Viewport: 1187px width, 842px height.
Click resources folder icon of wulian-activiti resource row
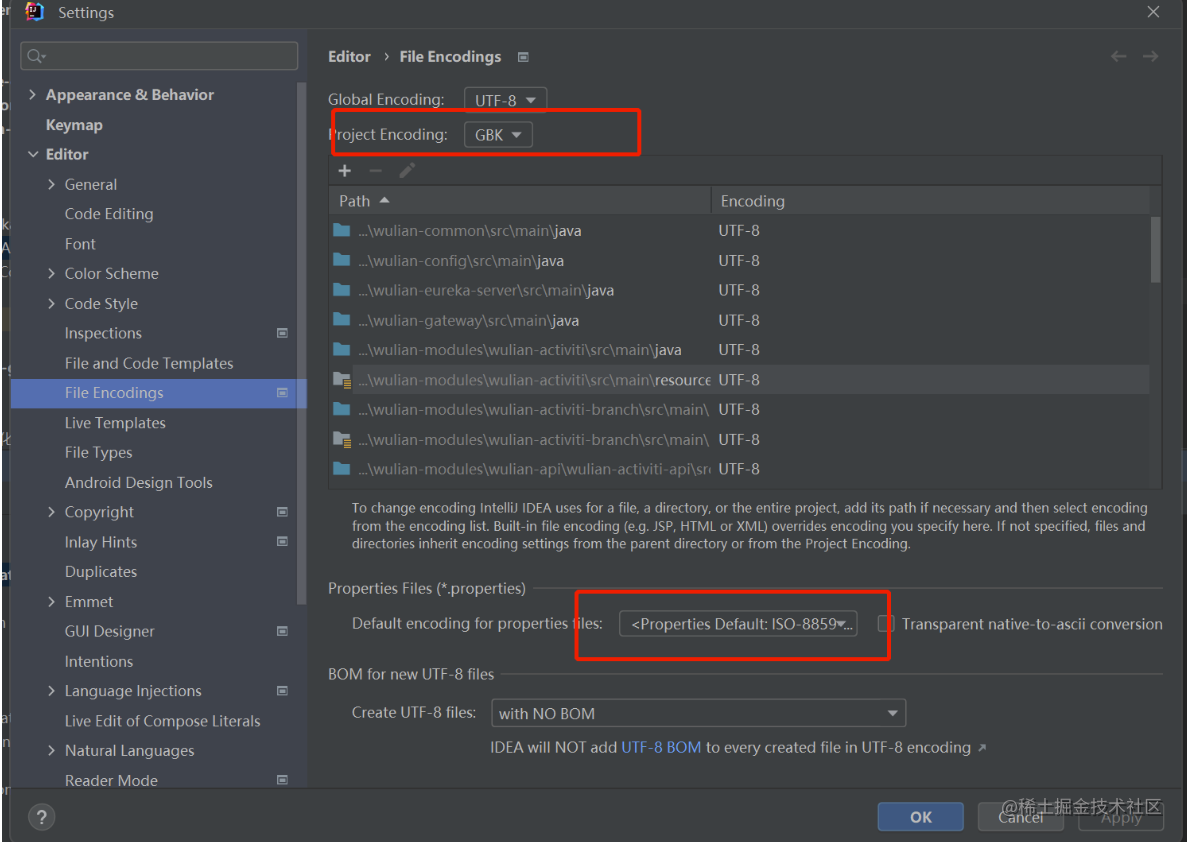pyautogui.click(x=342, y=380)
